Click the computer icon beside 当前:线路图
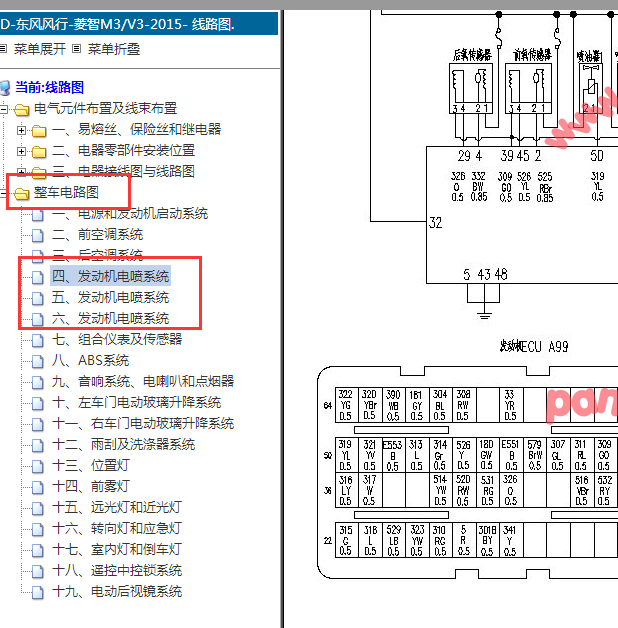This screenshot has width=618, height=628. point(5,88)
